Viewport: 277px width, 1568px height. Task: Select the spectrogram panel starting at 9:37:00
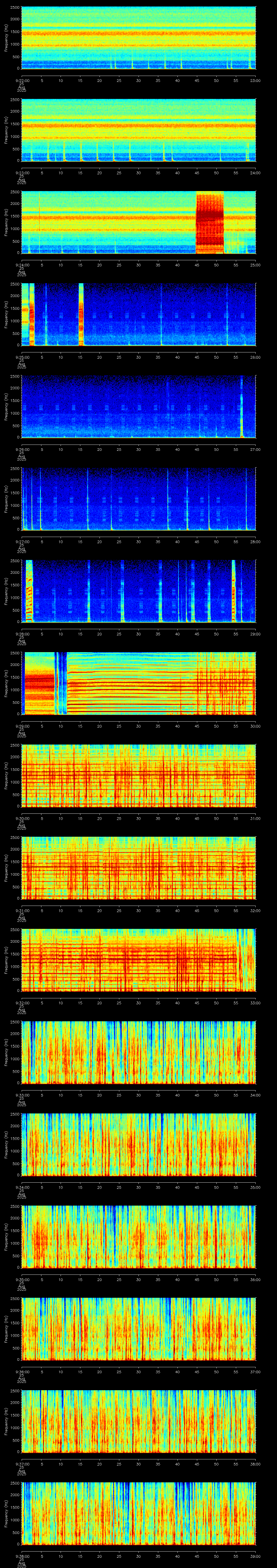point(138,1421)
